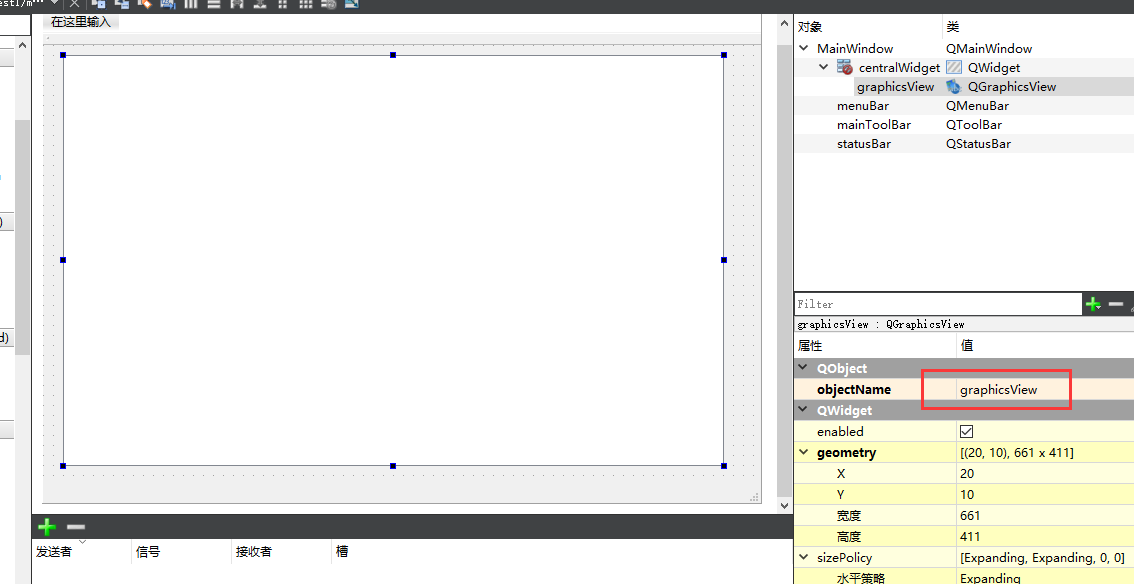Select the Edit Tab Order toolbar icon
Viewport: 1134px width, 584px height.
166,4
